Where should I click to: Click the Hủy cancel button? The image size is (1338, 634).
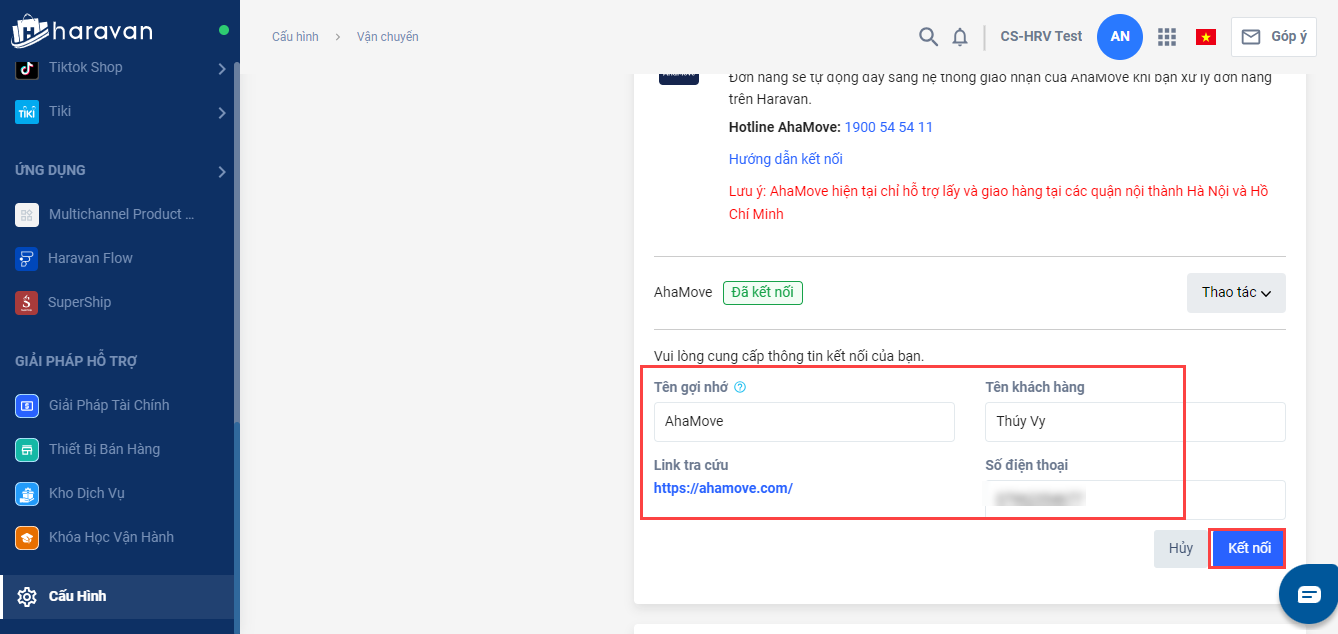click(1181, 549)
